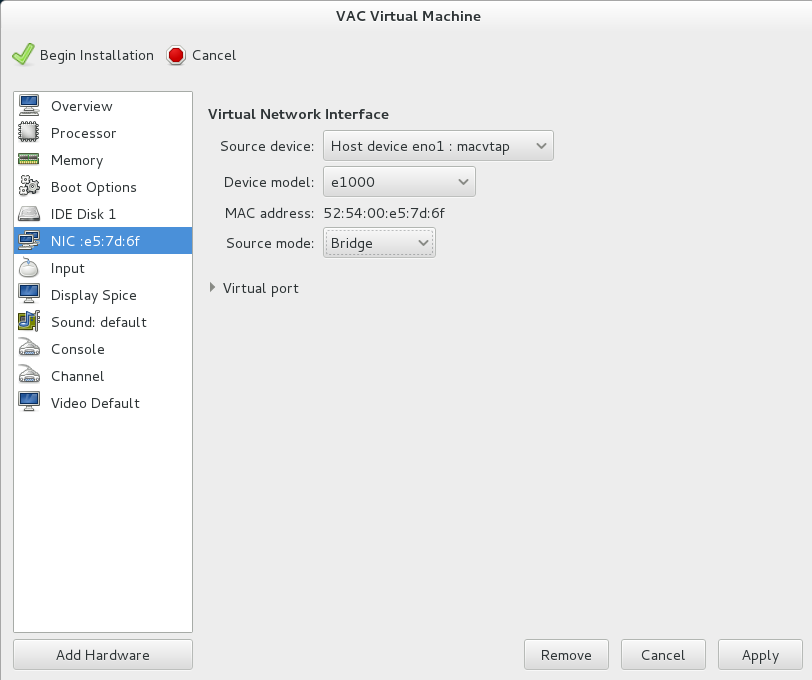Click the Remove button
812x680 pixels.
(566, 655)
